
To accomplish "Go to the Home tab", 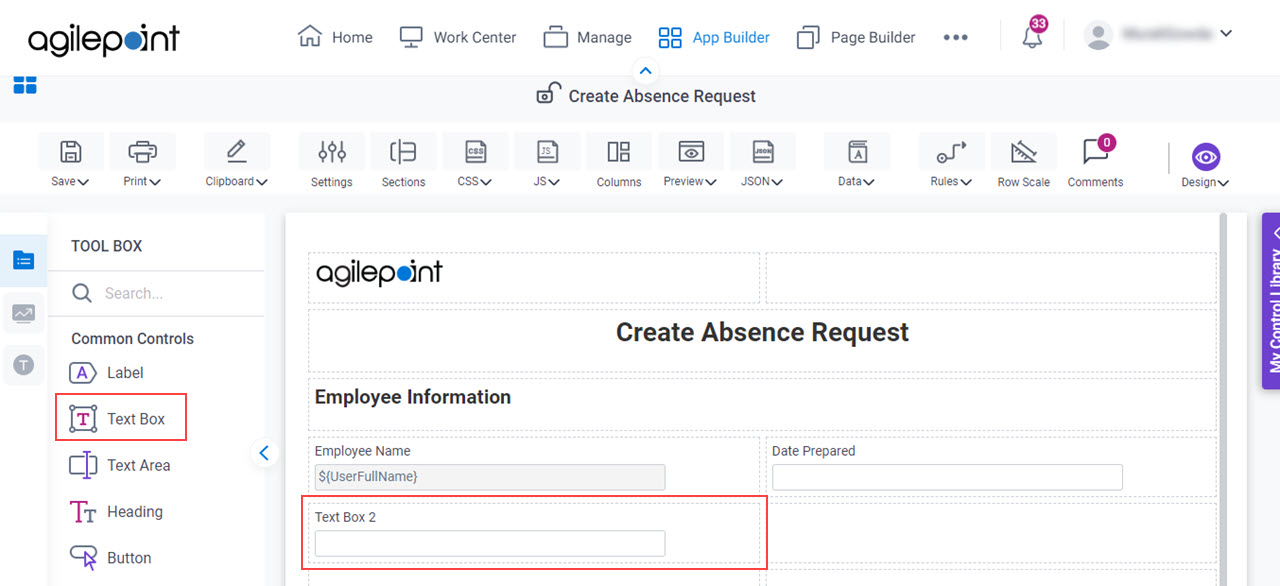I will click(x=335, y=37).
